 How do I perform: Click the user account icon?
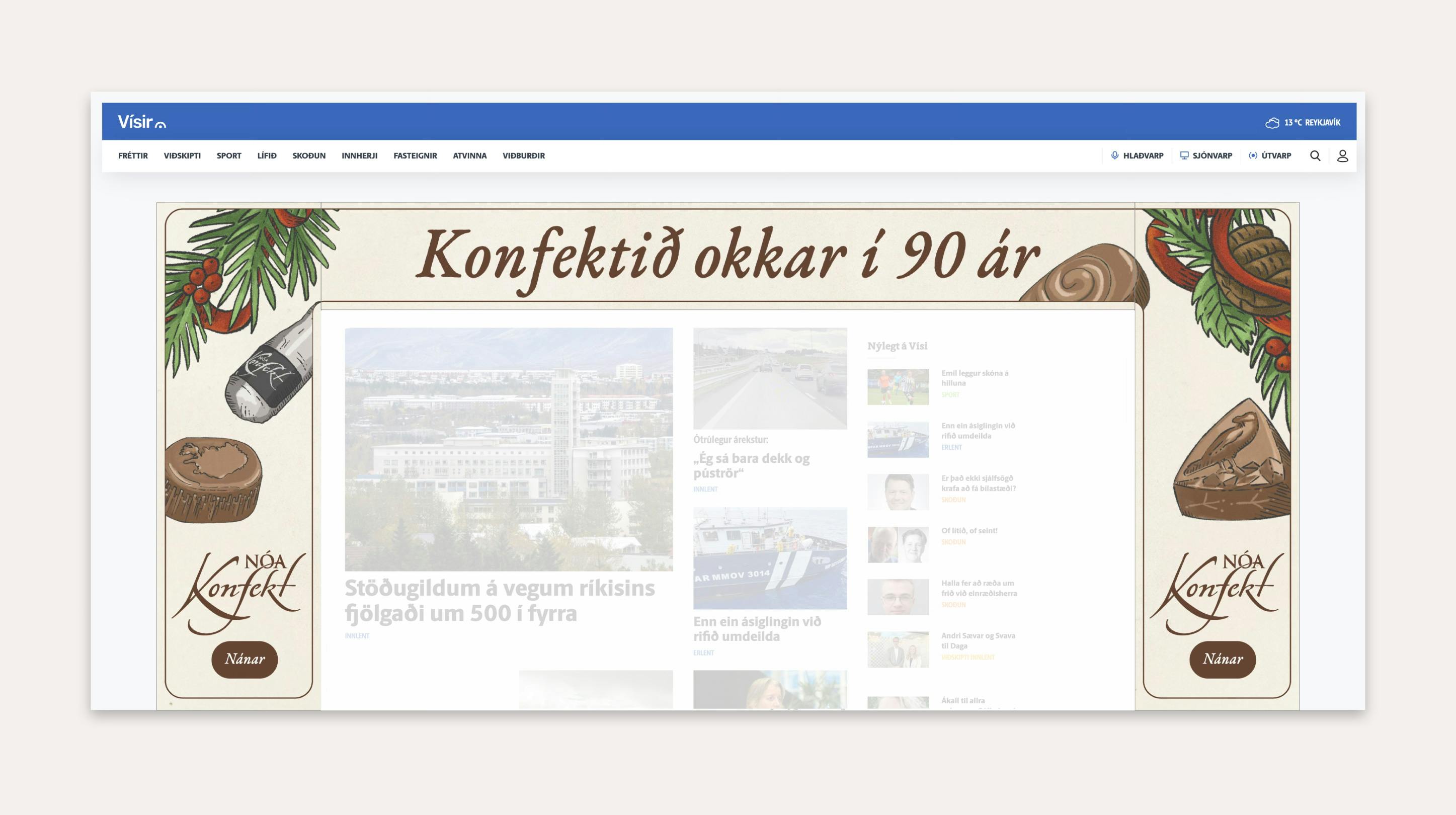point(1342,156)
